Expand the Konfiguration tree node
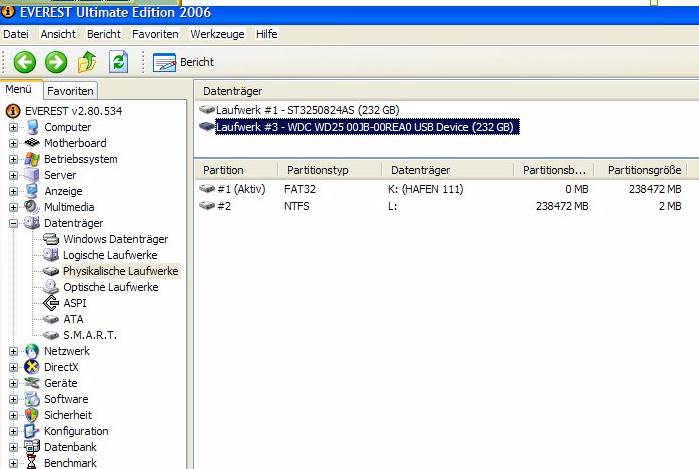699x469 pixels. pyautogui.click(x=13, y=432)
